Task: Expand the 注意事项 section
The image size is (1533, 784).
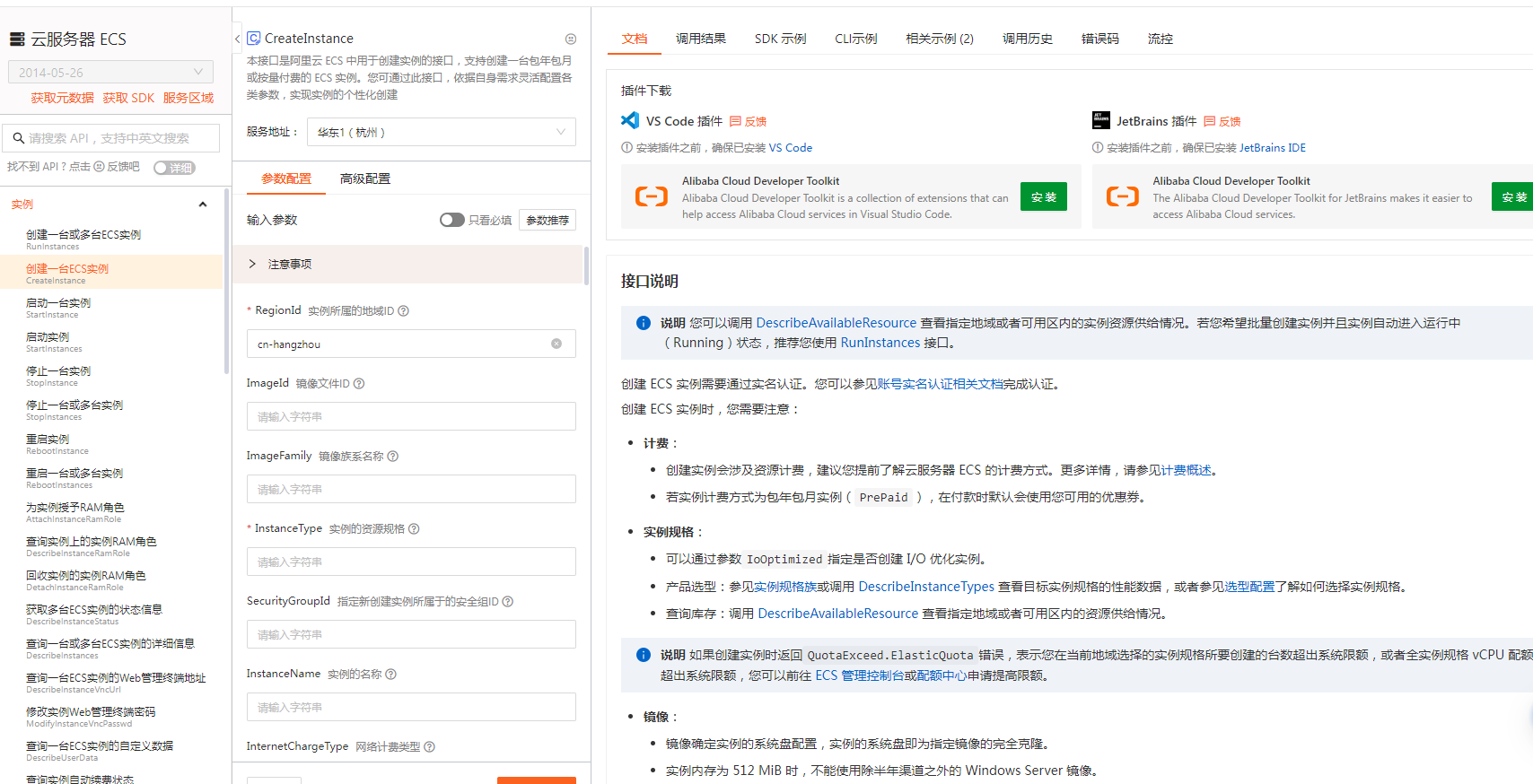Action: pos(408,264)
